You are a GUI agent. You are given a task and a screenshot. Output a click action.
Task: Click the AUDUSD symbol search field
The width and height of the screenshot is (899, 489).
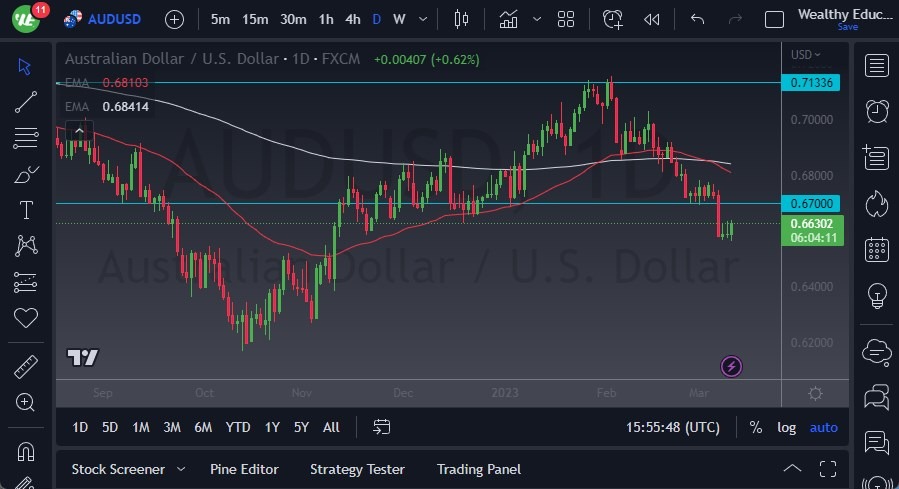tap(113, 19)
